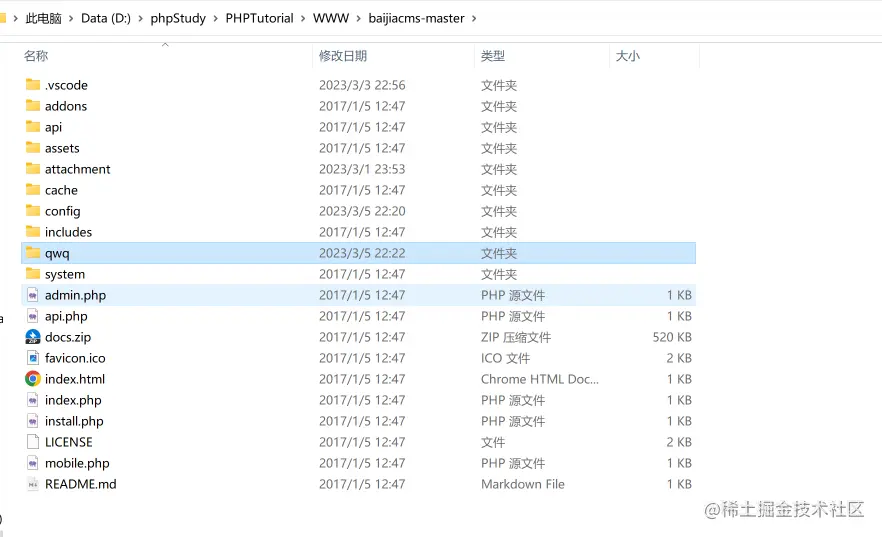882x537 pixels.
Task: Expand the chevron after 此电脑 in path
Action: 71,19
